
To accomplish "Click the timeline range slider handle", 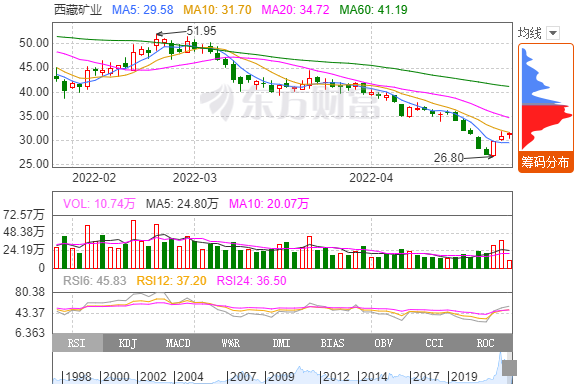I will (509, 368).
